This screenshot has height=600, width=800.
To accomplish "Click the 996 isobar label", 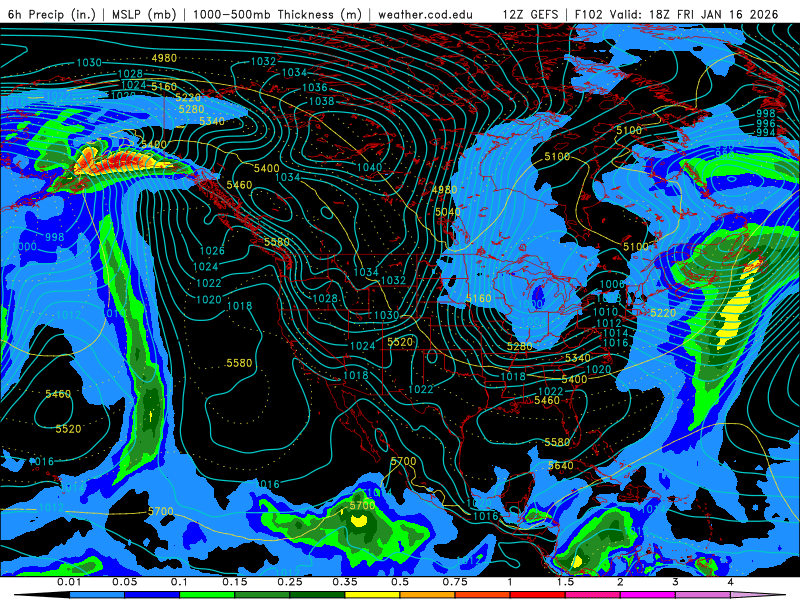I will pos(765,122).
